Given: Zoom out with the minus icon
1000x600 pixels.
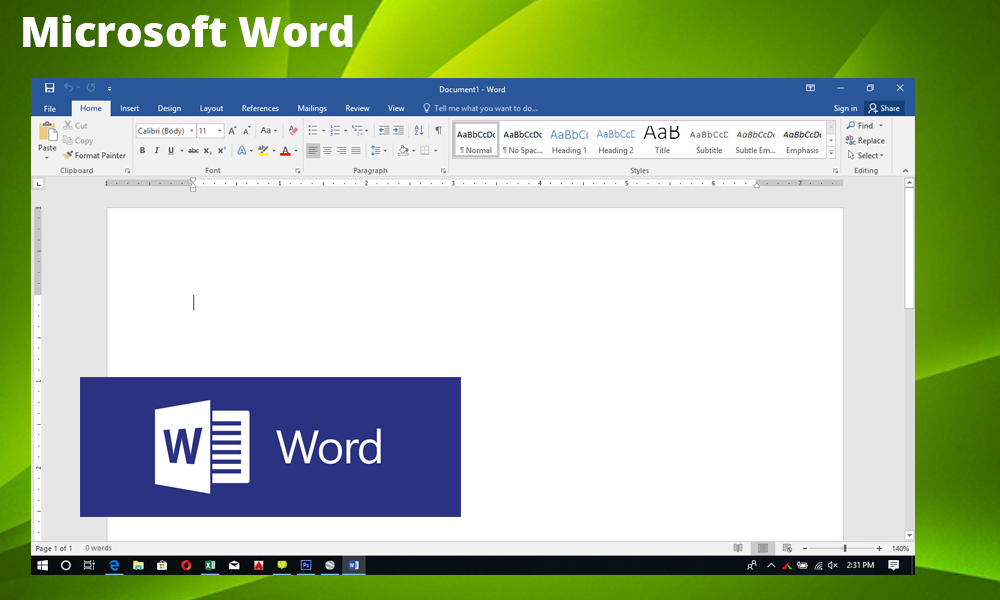Looking at the screenshot, I should point(805,548).
